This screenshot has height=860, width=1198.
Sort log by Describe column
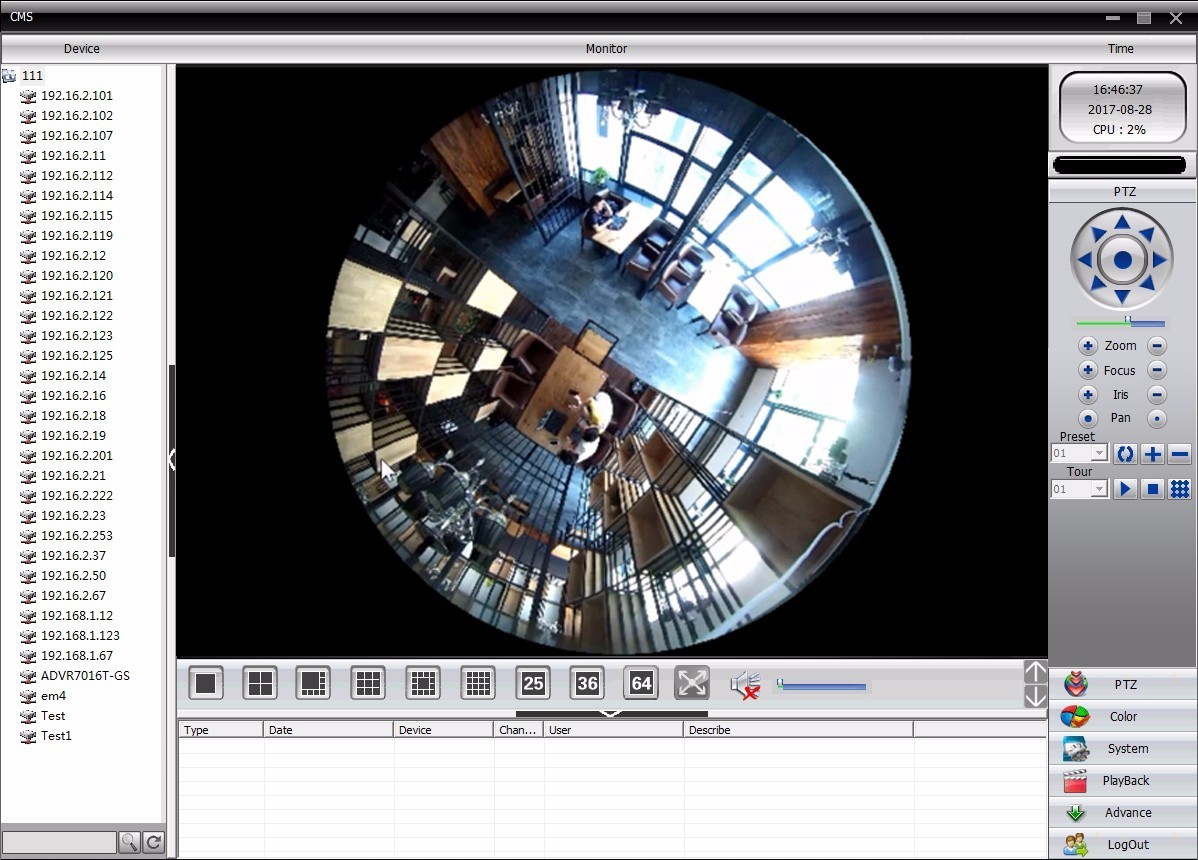pyautogui.click(x=798, y=730)
